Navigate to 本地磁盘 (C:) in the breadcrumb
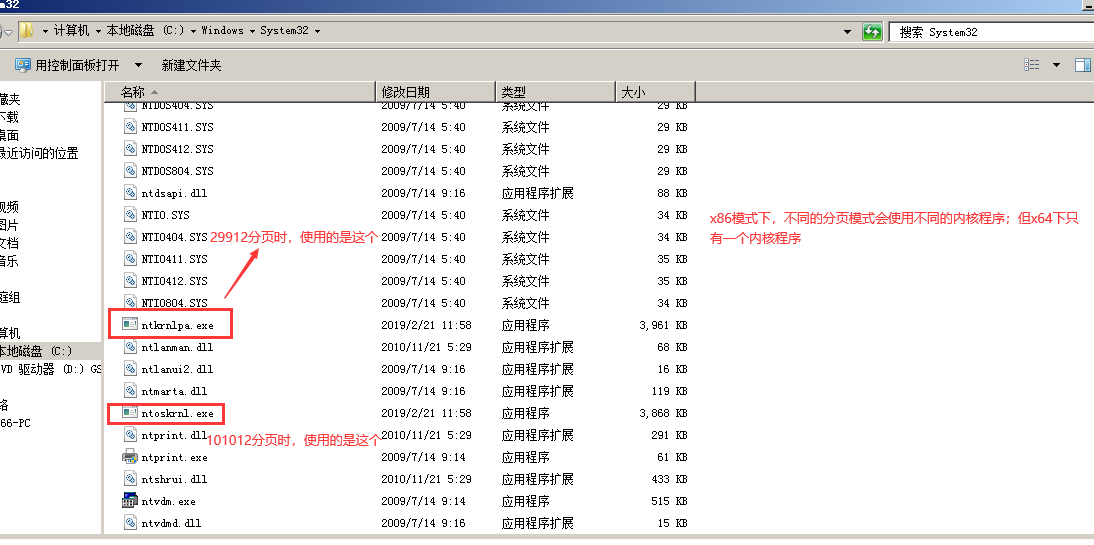The image size is (1094, 545). pos(145,31)
